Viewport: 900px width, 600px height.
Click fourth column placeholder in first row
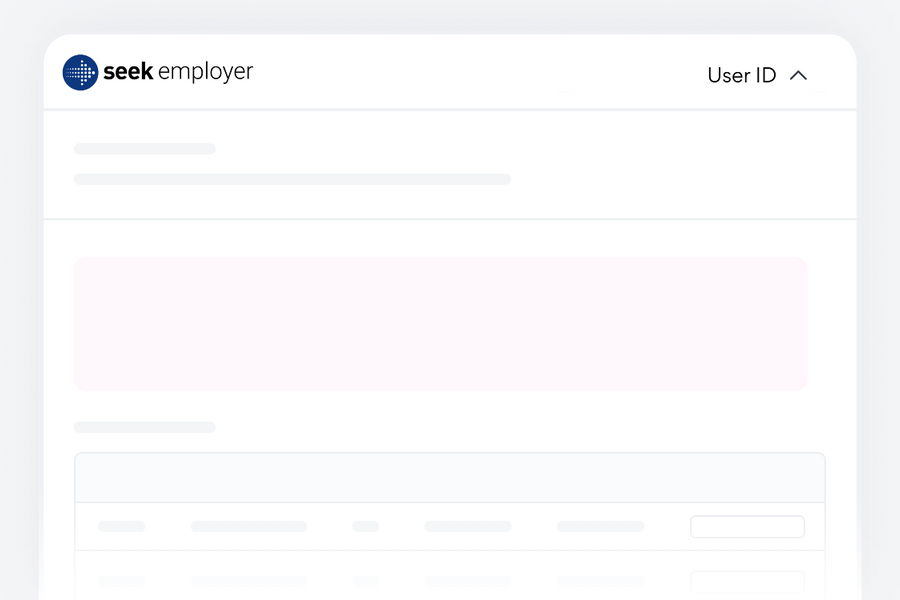point(467,526)
